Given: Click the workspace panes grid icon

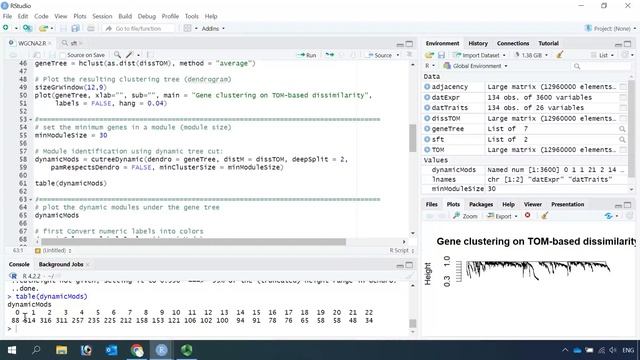Looking at the screenshot, I should coord(187,28).
